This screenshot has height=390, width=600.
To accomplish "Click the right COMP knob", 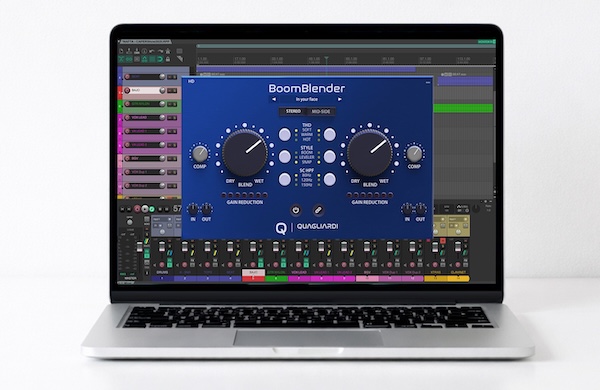I will click(x=414, y=154).
